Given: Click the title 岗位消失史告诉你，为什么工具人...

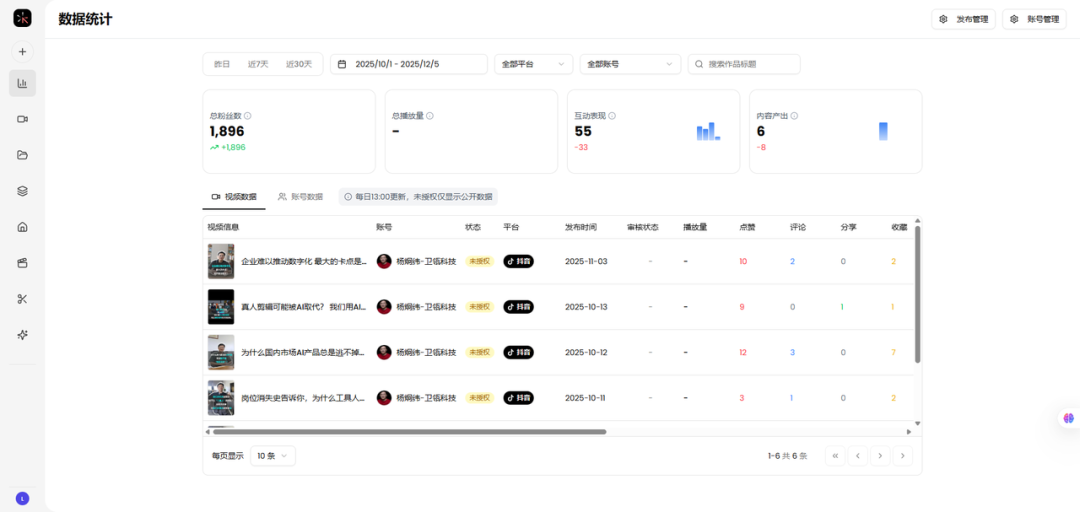Looking at the screenshot, I should 304,398.
